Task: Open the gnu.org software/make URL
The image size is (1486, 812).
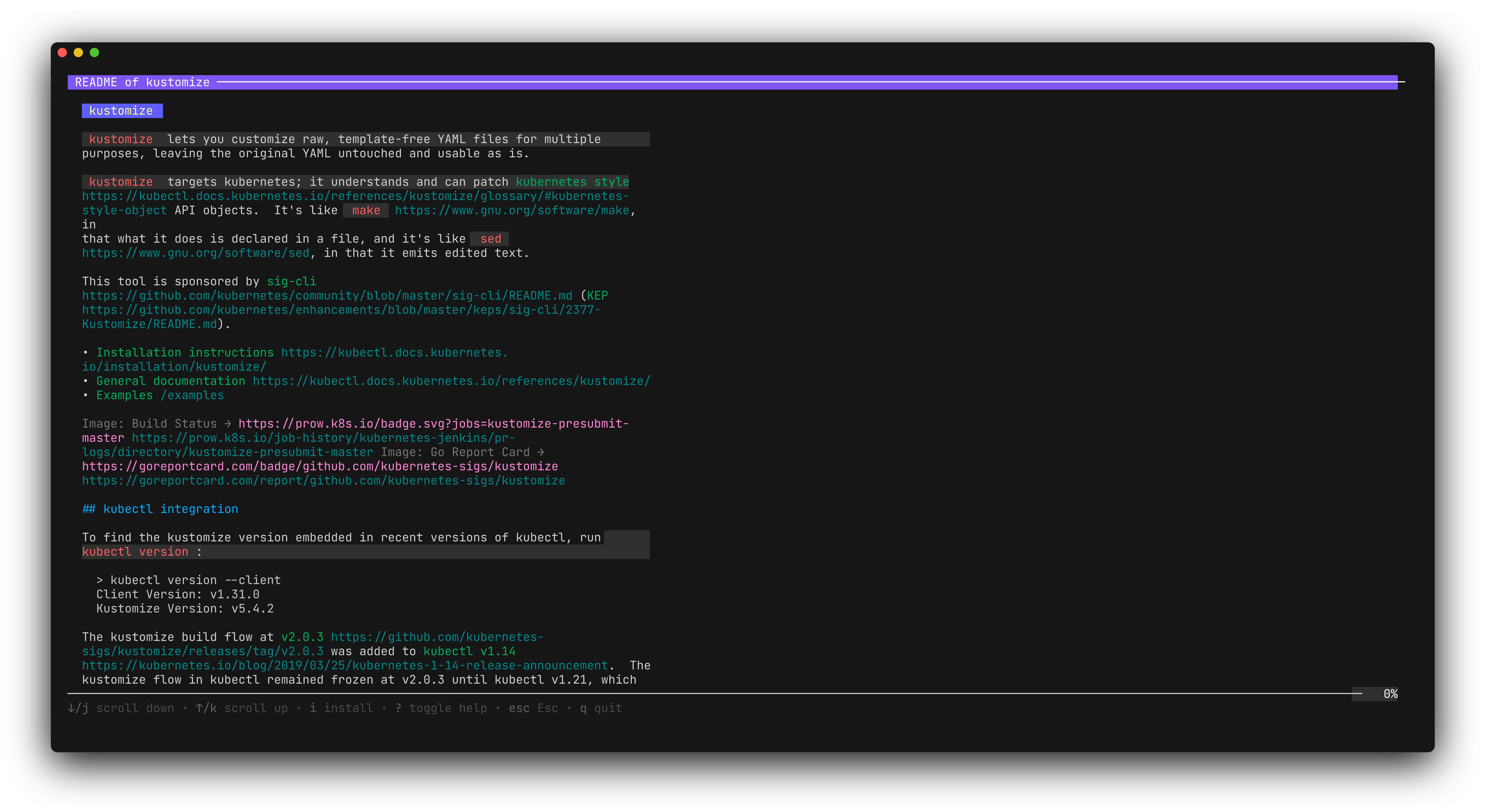Action: point(512,210)
